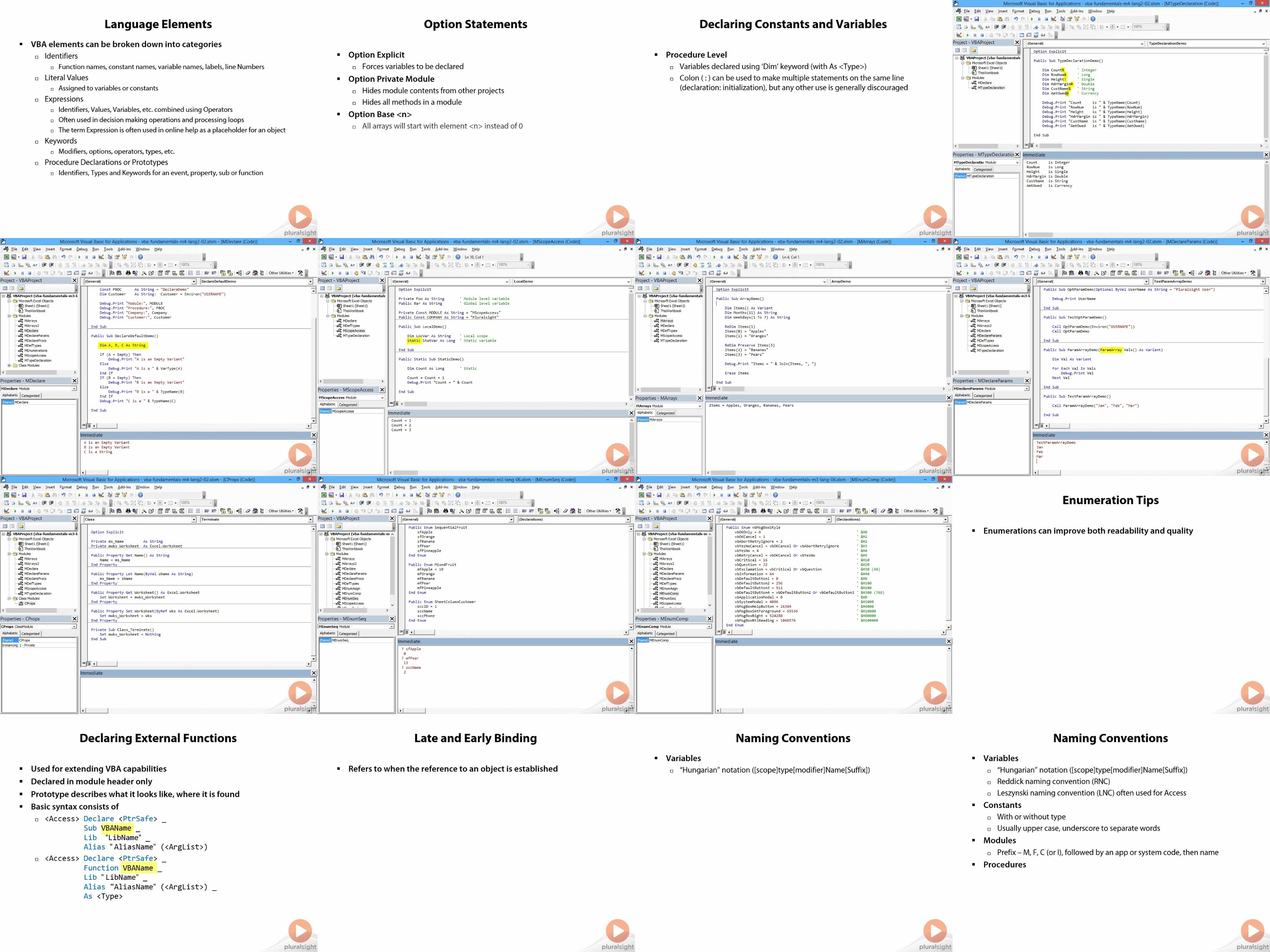
Task: Switch to Categorized tab in MDeclare properties
Action: [31, 395]
